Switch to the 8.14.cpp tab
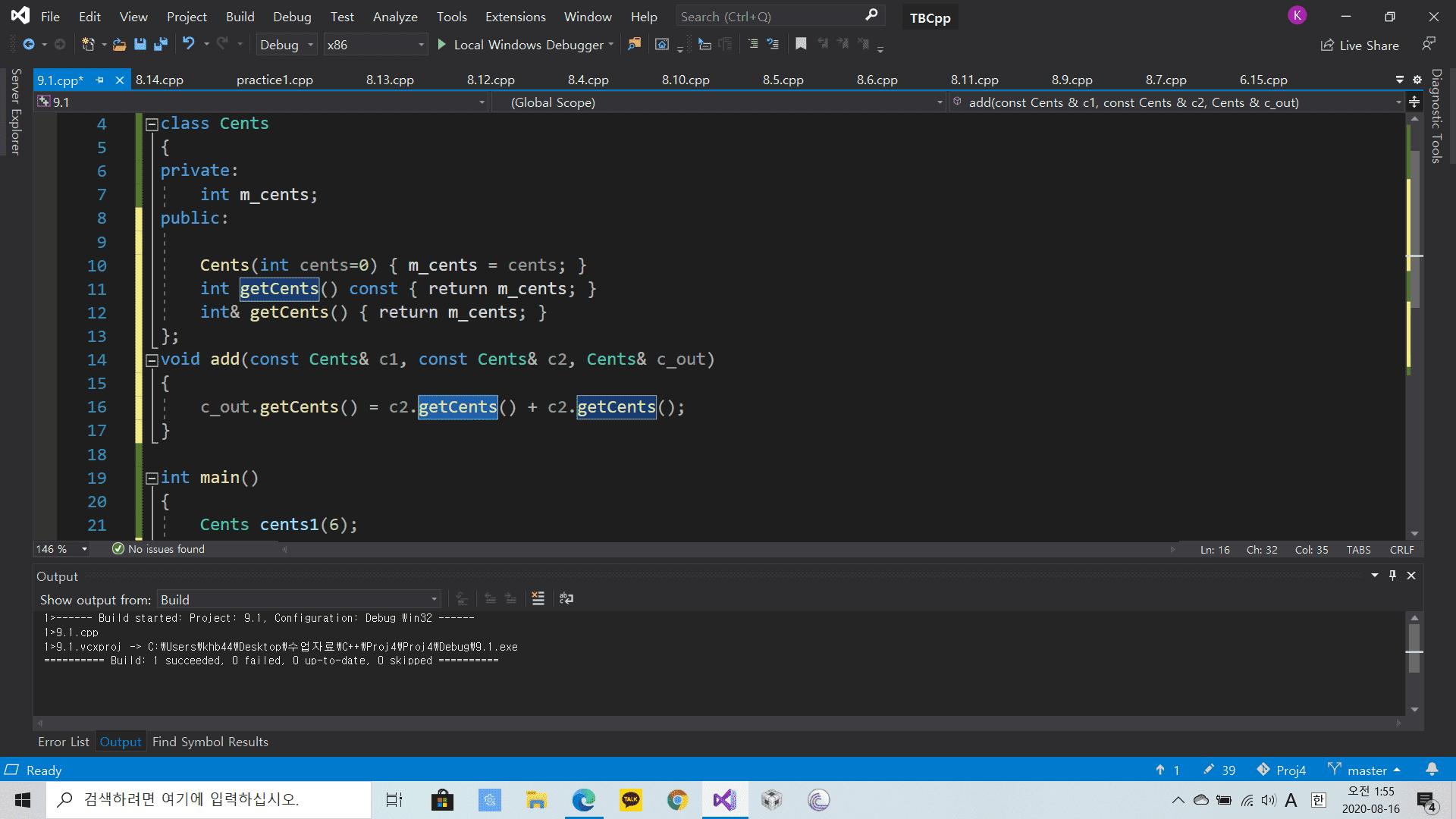1456x819 pixels. point(159,80)
